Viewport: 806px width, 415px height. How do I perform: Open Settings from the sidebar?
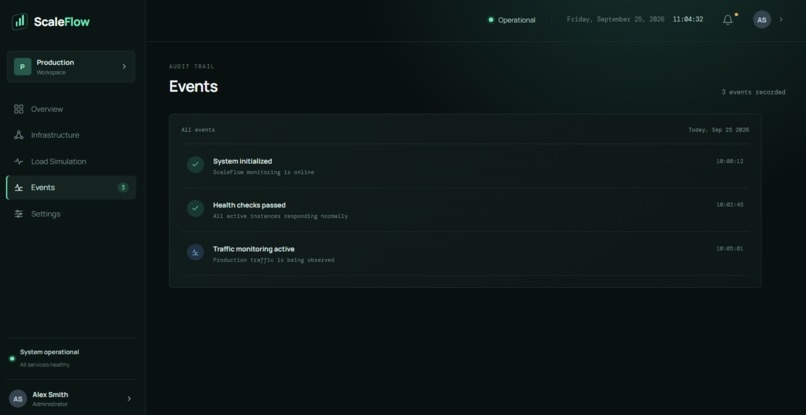coord(71,214)
